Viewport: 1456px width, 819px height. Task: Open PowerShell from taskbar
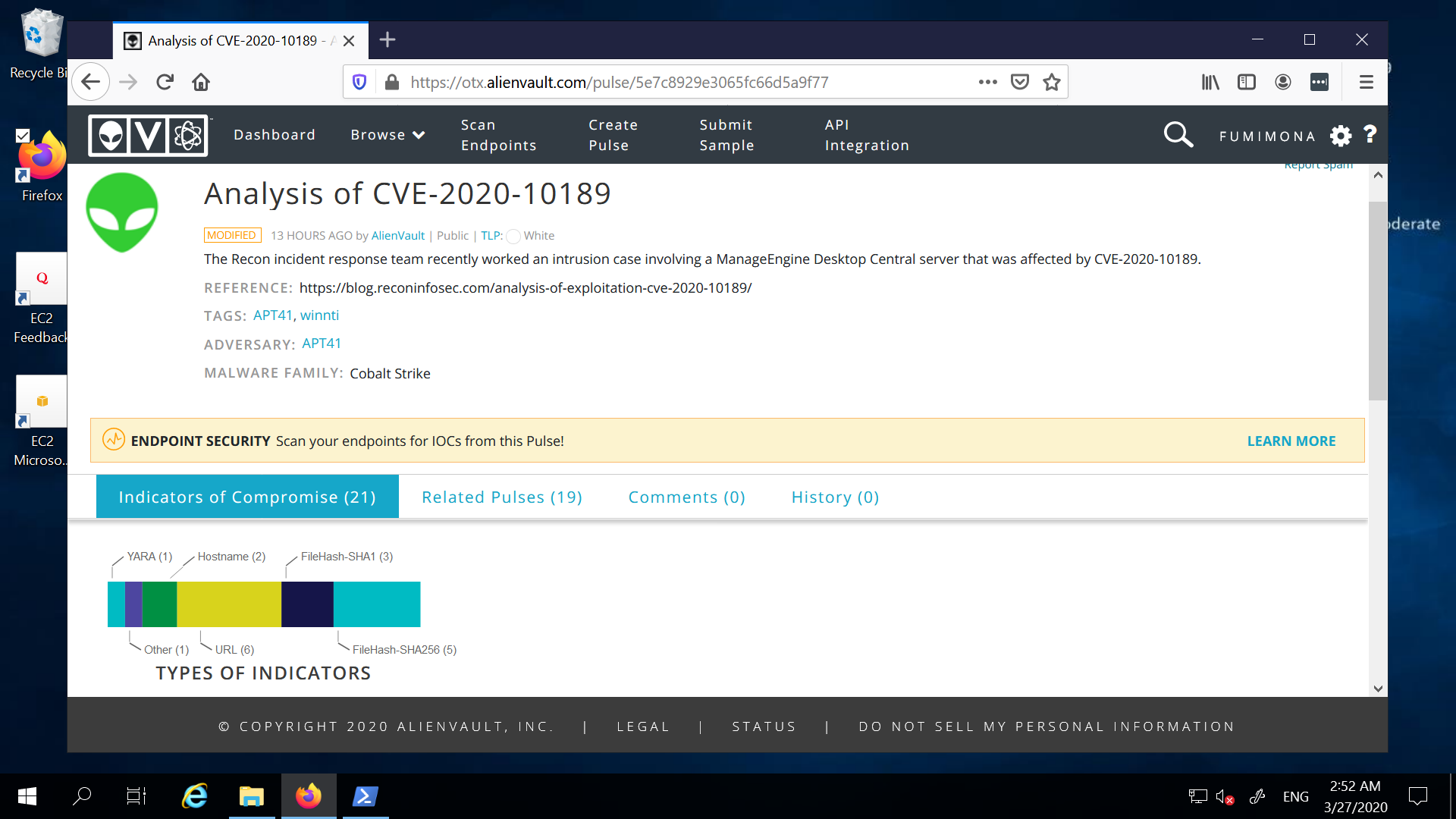pyautogui.click(x=366, y=796)
